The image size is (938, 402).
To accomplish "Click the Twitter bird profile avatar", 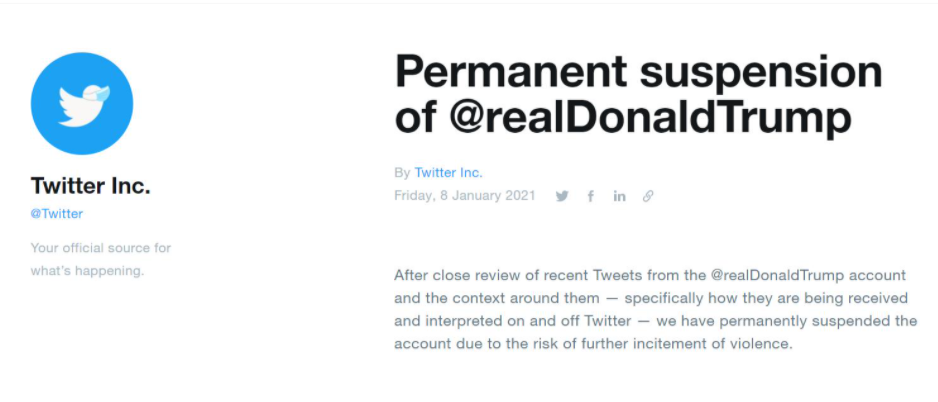I will click(x=82, y=104).
